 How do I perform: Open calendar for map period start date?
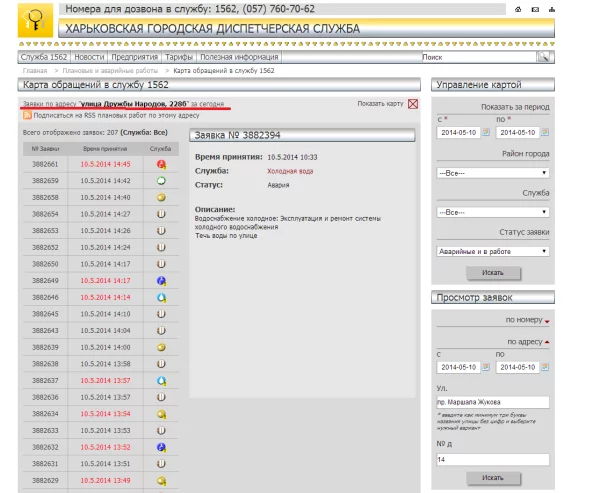pos(486,132)
